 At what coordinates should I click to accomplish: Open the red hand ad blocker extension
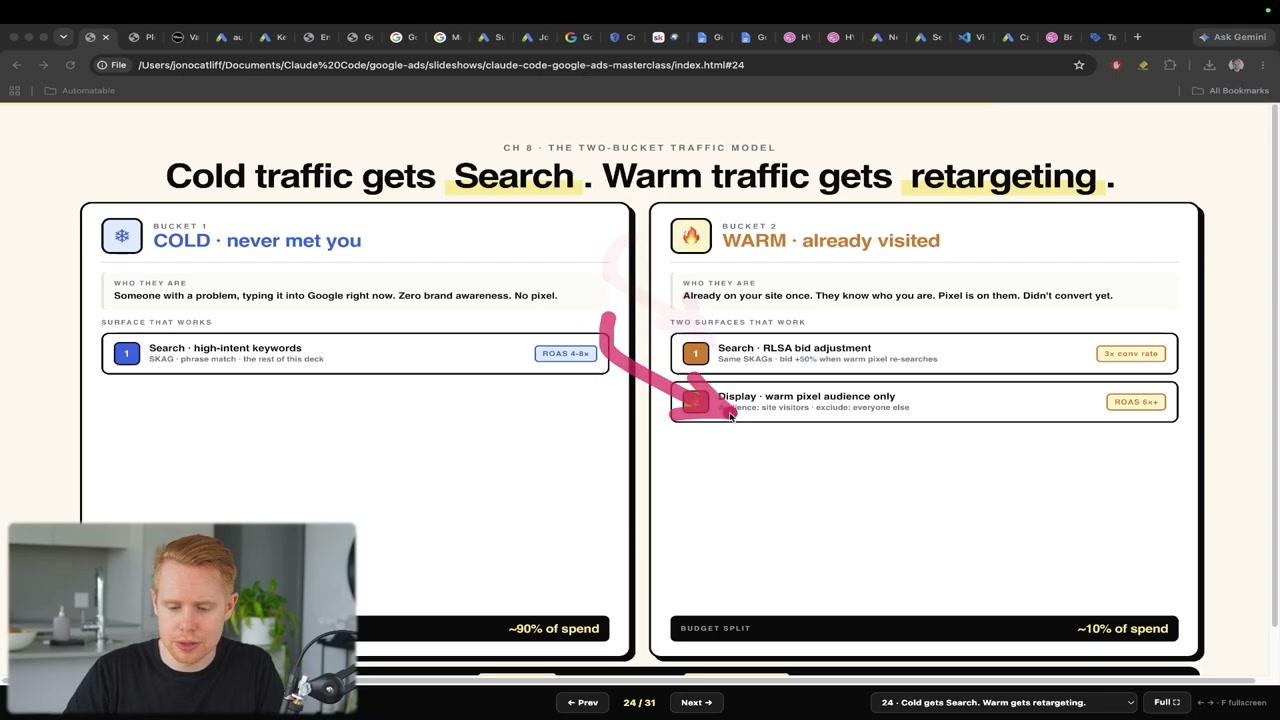[x=1116, y=65]
